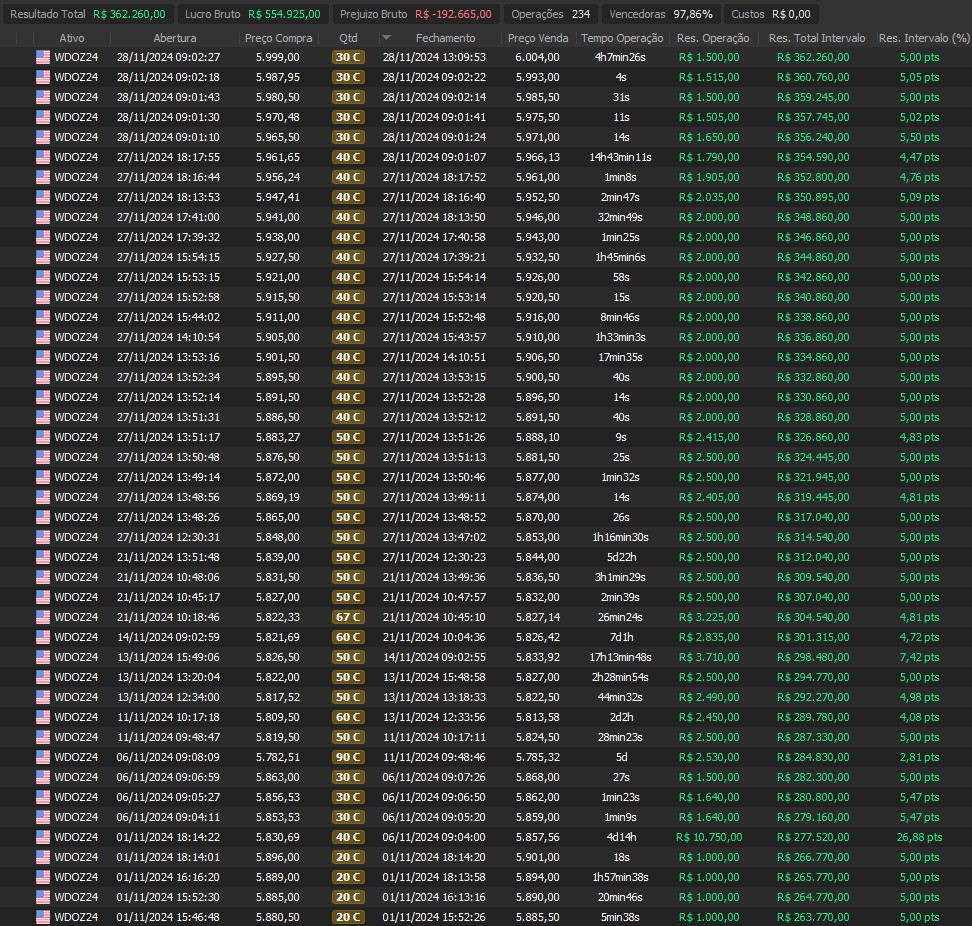This screenshot has width=972, height=926.
Task: Sort table by Preço Compra header
Action: [278, 38]
